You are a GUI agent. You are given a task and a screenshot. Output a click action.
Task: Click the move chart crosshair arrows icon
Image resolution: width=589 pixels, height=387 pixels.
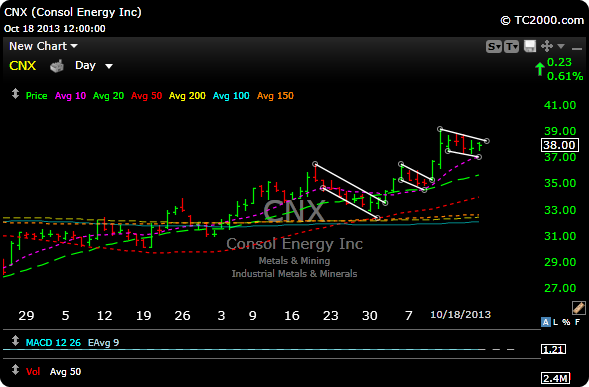(547, 46)
